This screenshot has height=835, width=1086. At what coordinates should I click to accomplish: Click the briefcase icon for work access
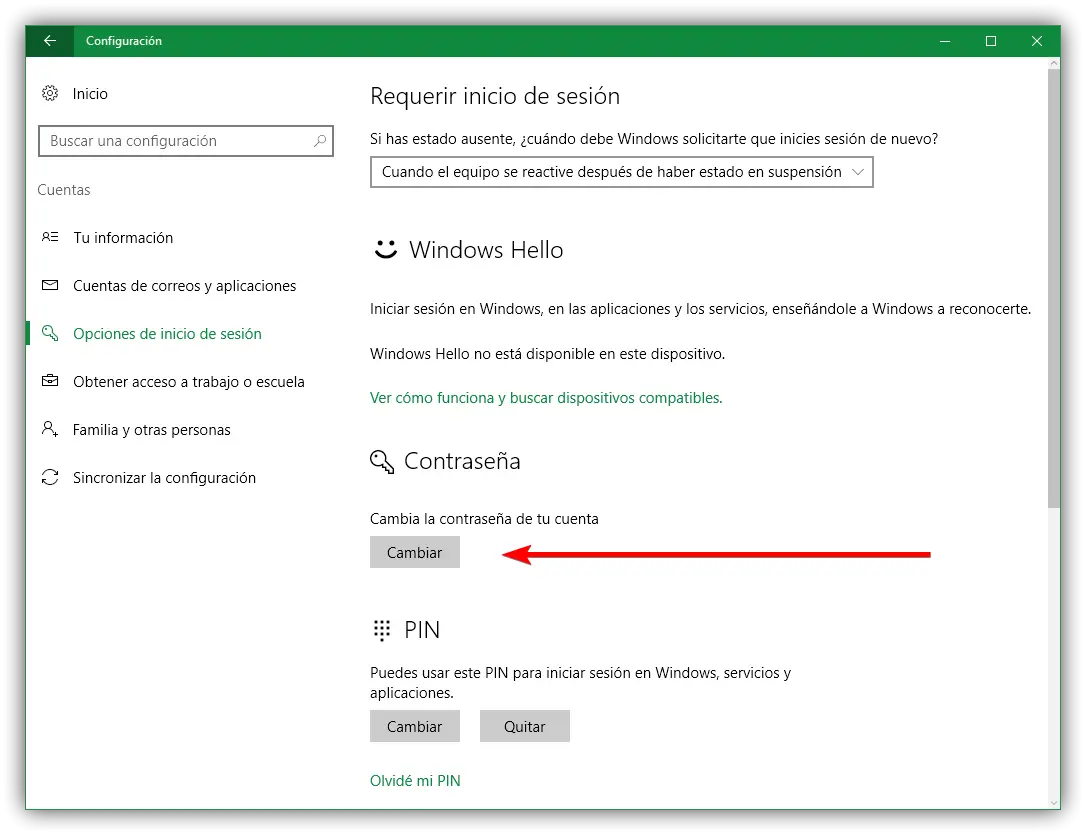click(50, 381)
